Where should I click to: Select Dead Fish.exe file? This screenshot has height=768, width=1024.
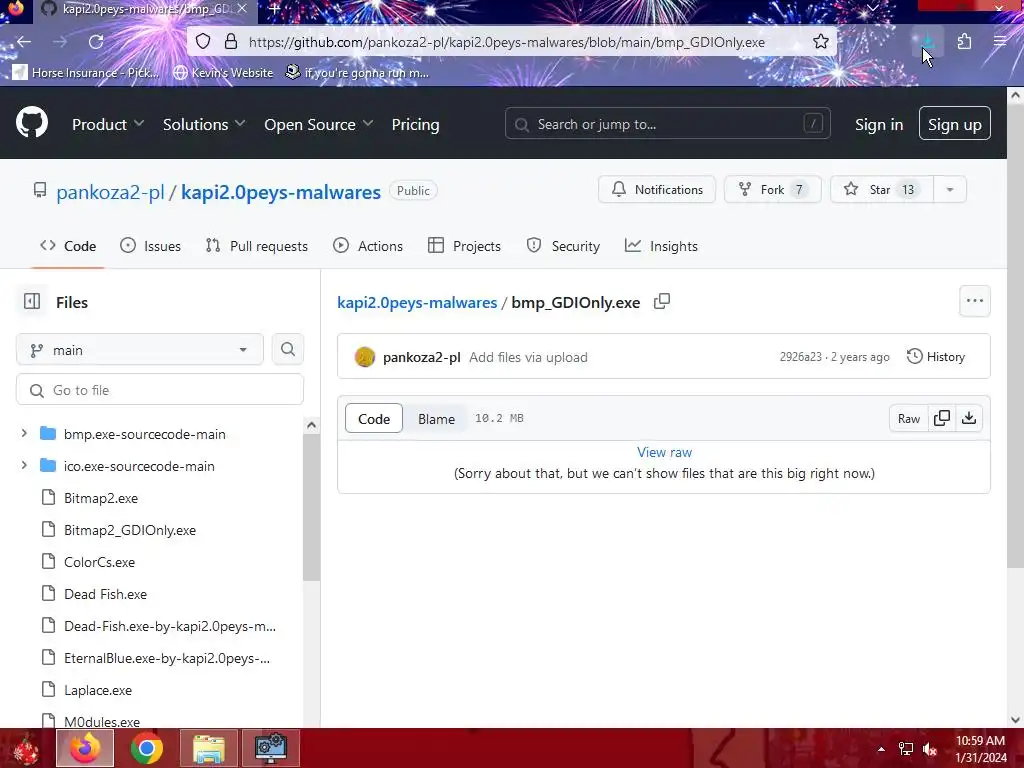(x=105, y=594)
